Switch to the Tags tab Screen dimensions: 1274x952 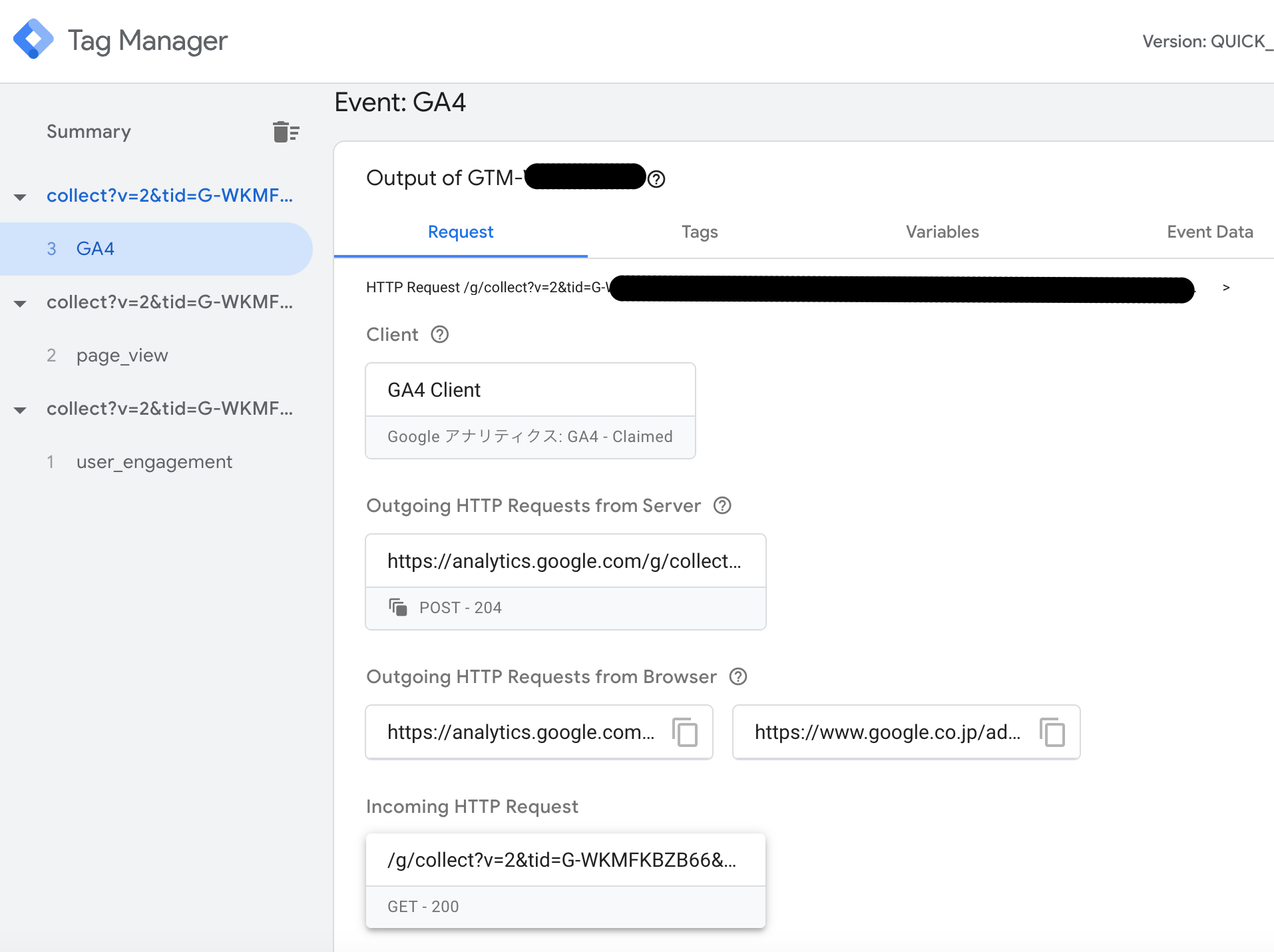point(700,232)
